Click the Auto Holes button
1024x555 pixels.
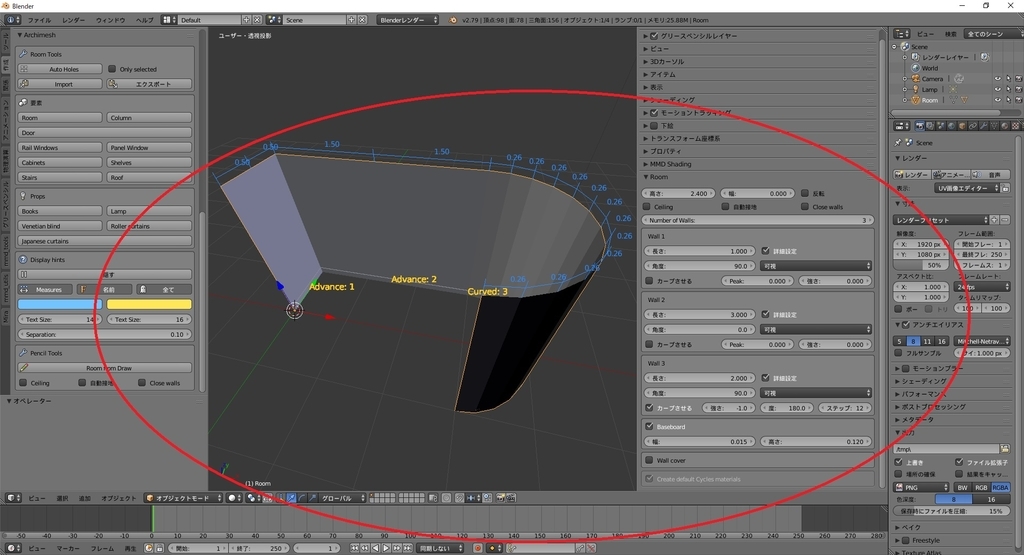[x=60, y=69]
